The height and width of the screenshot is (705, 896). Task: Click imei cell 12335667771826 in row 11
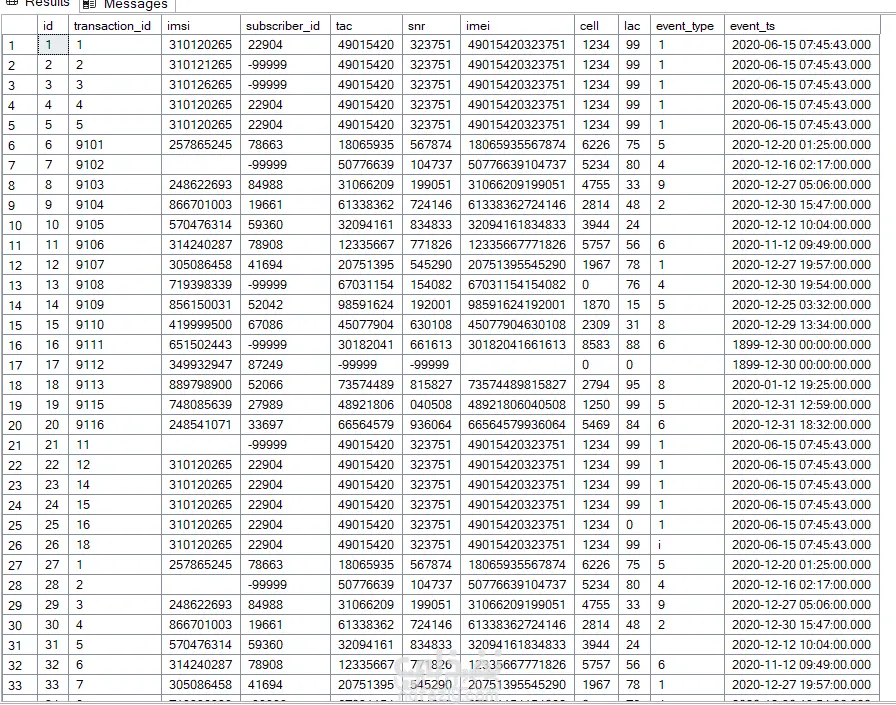517,245
